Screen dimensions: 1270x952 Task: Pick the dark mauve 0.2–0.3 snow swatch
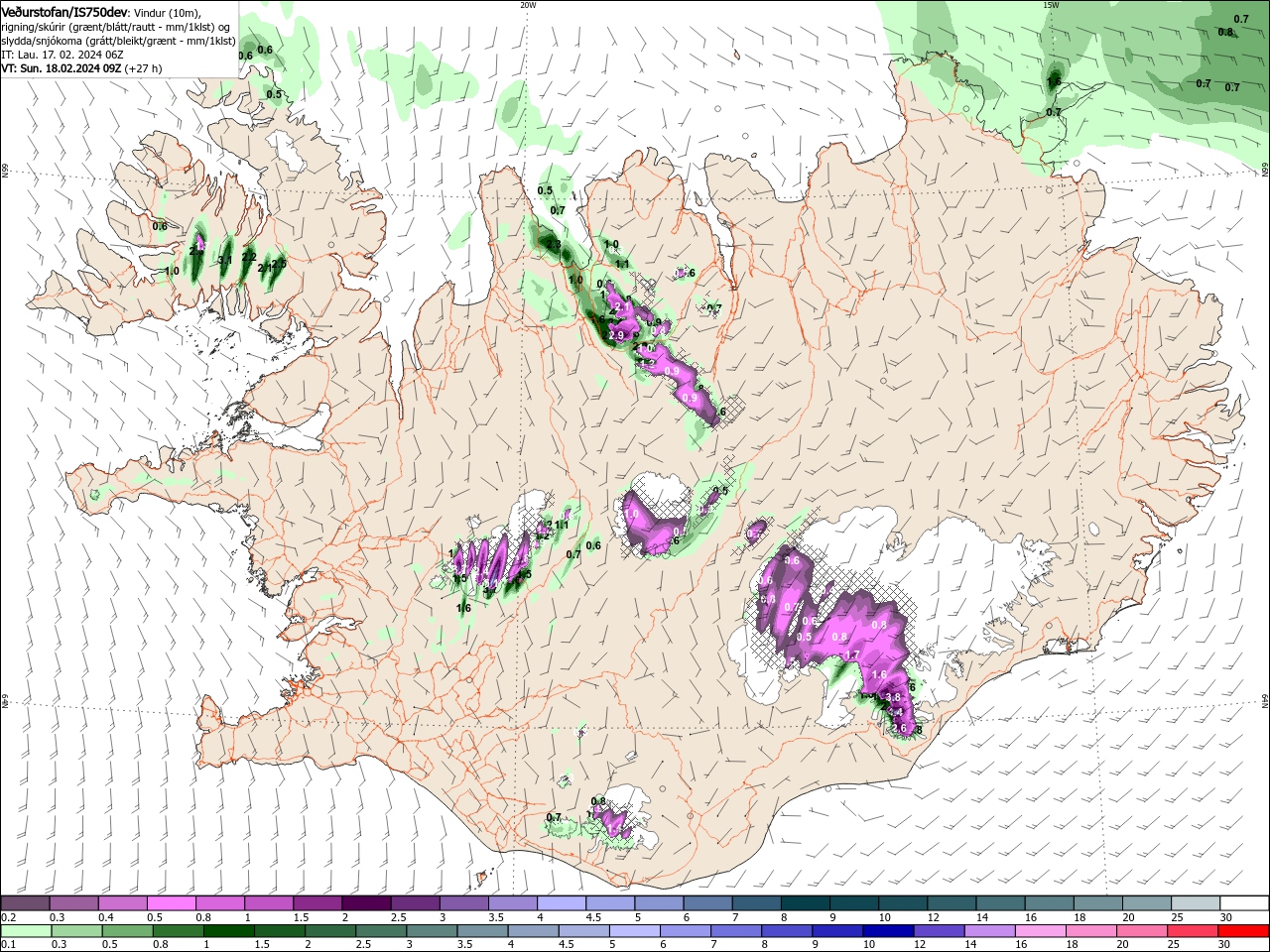[25, 903]
